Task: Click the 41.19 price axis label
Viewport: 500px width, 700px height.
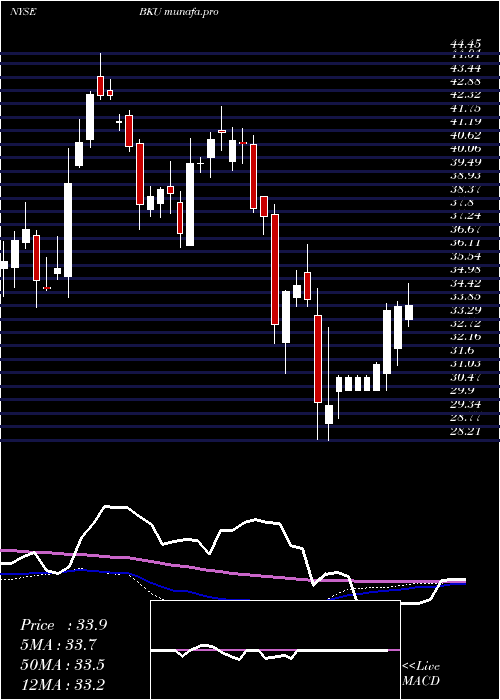Action: (466, 121)
